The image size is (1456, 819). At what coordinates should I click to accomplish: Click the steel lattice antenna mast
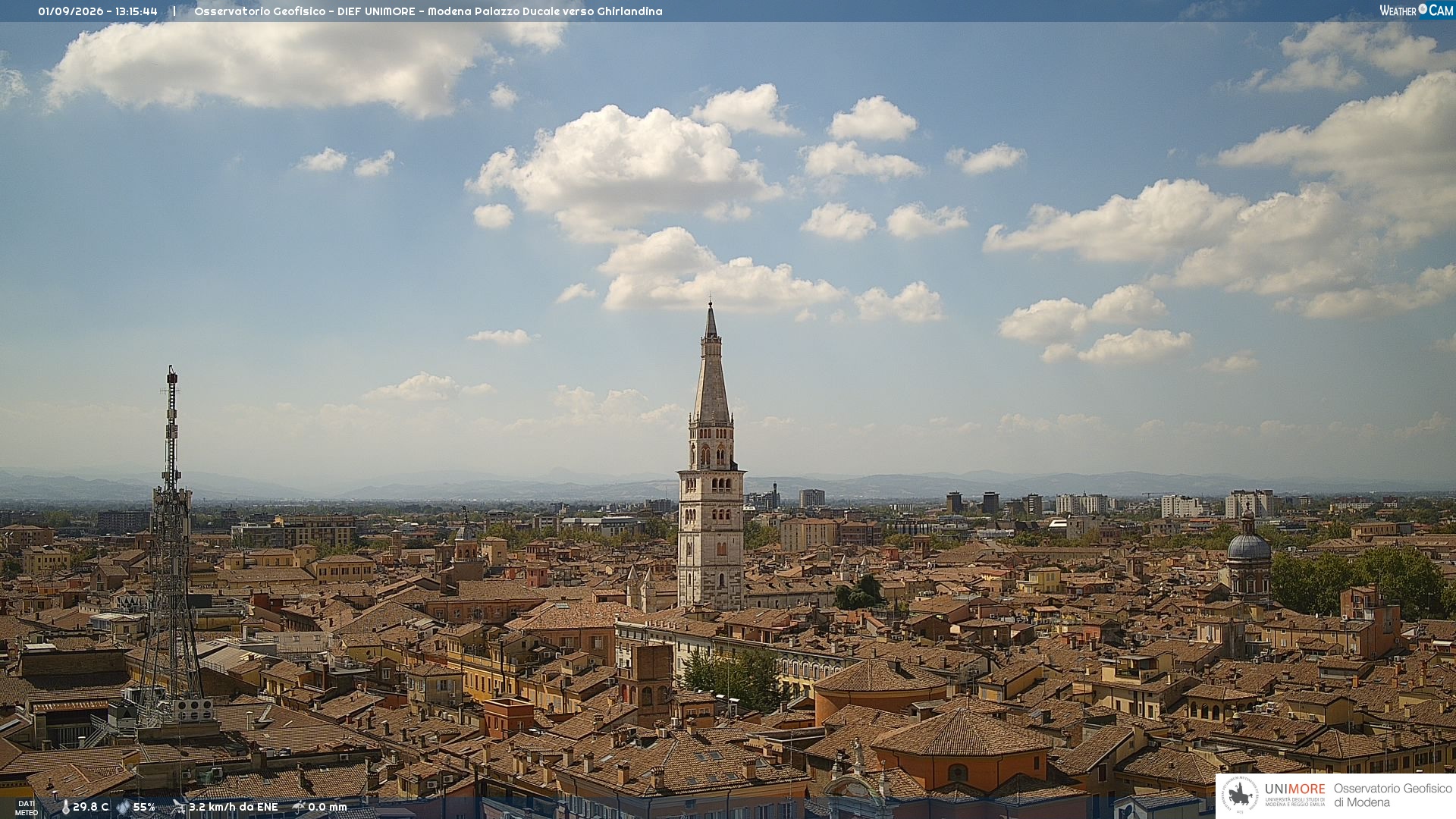point(171,546)
